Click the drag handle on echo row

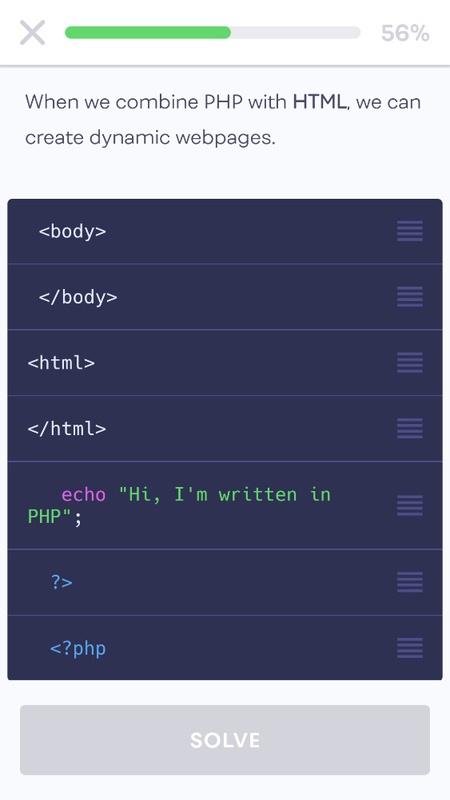(410, 506)
